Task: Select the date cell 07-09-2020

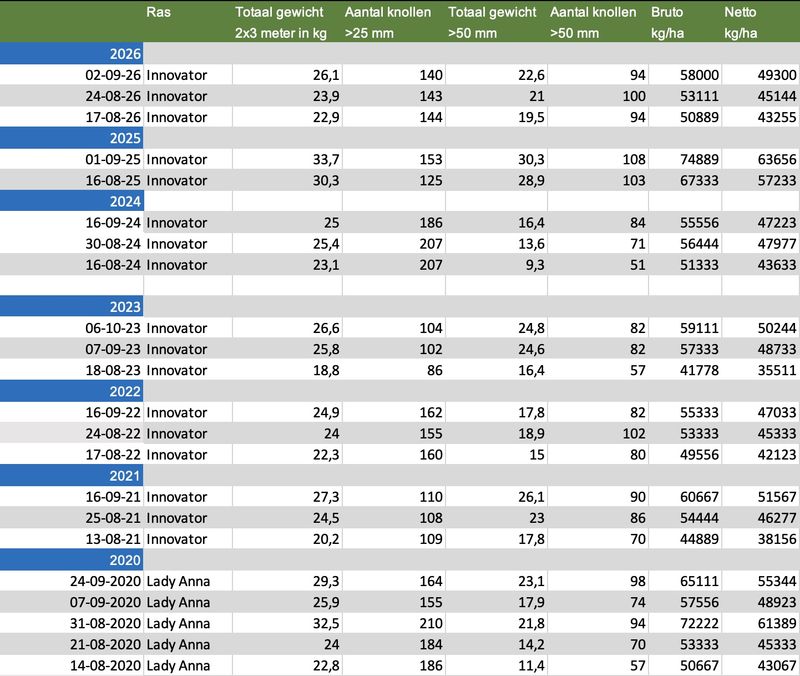Action: pyautogui.click(x=105, y=602)
